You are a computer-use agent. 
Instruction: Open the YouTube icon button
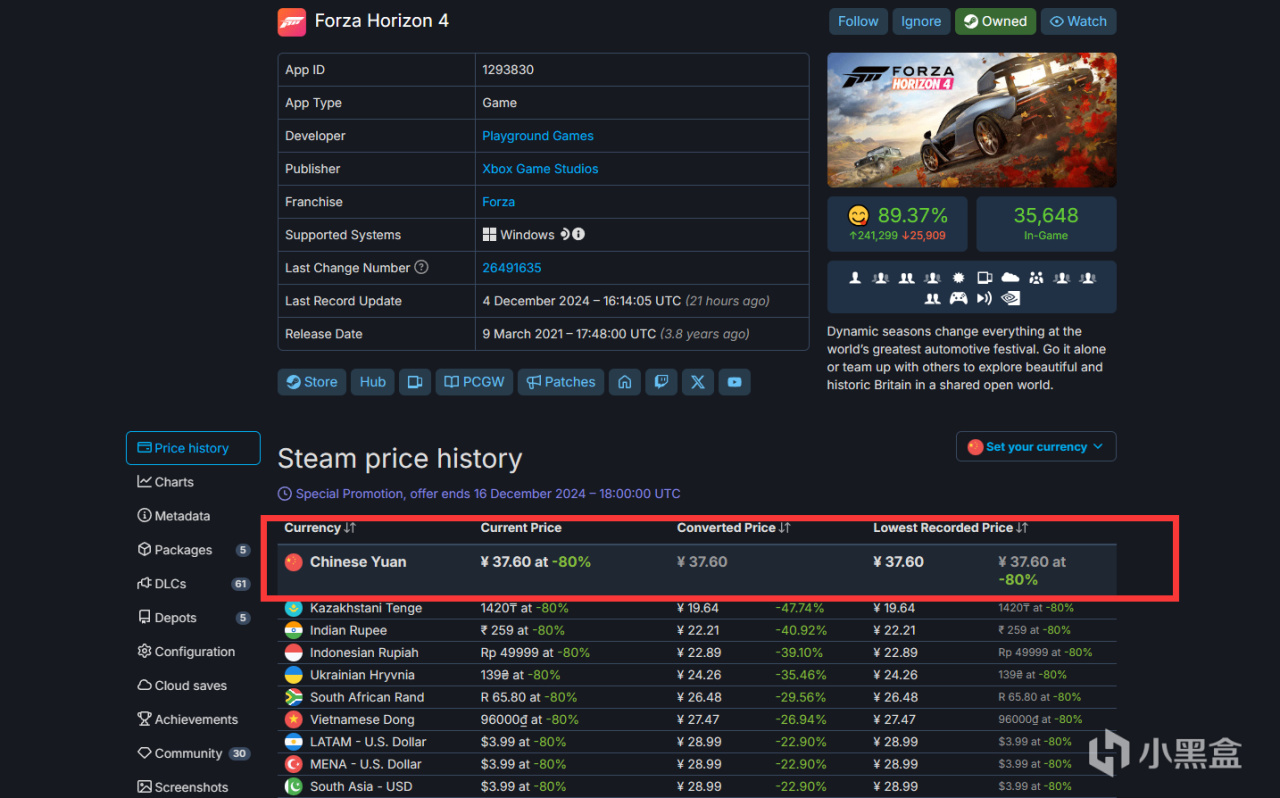735,382
